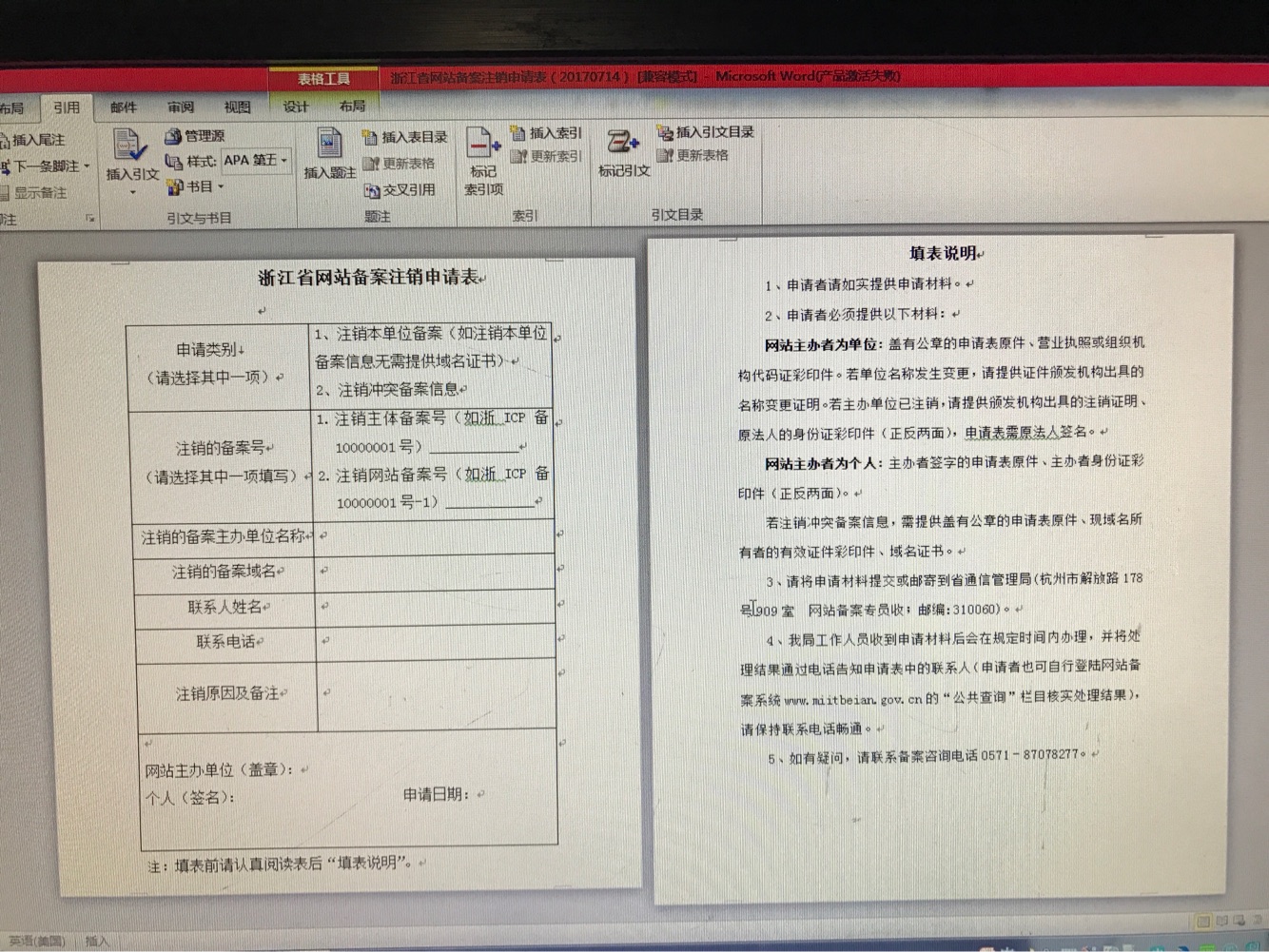Click the text 个人（签名）
Viewport: 1269px width, 952px height.
pos(188,798)
